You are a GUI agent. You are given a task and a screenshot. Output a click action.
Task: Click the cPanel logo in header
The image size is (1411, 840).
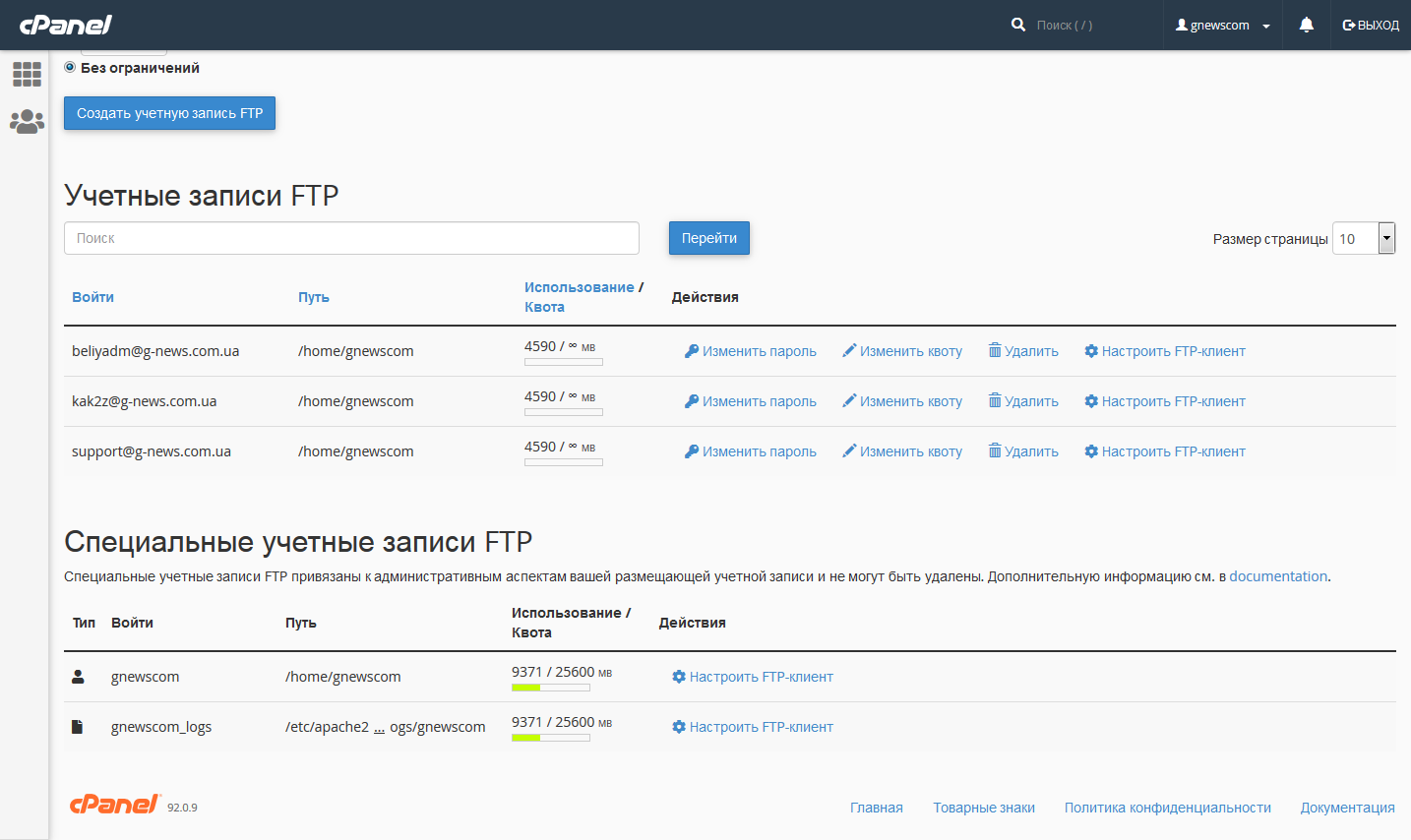[x=66, y=25]
